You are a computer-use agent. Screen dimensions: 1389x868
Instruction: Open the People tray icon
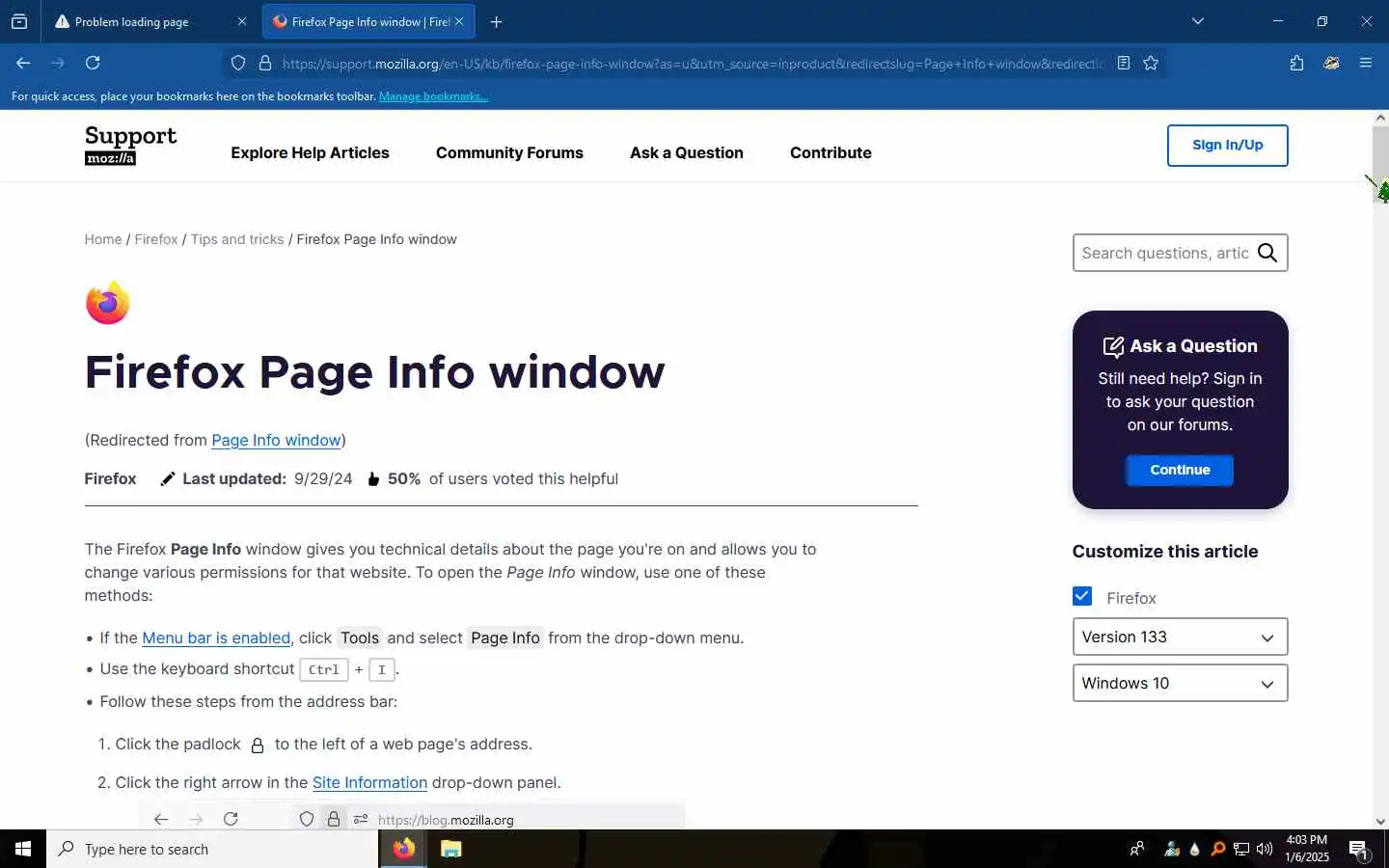[x=1137, y=849]
